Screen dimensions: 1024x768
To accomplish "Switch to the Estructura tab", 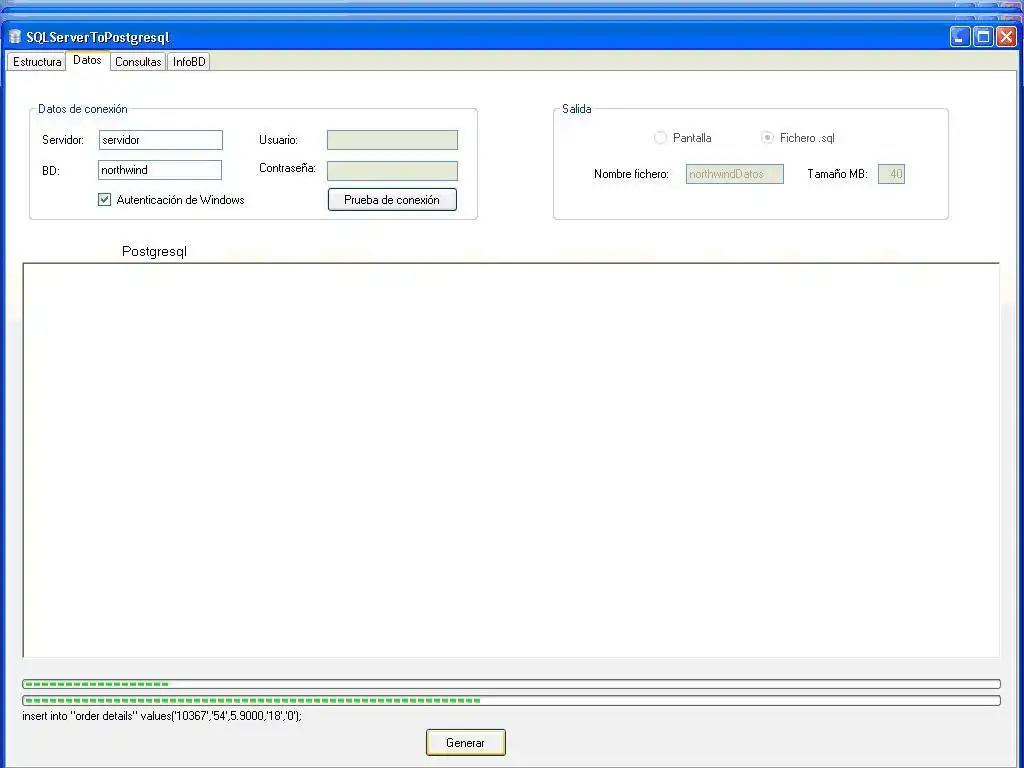I will pos(37,62).
